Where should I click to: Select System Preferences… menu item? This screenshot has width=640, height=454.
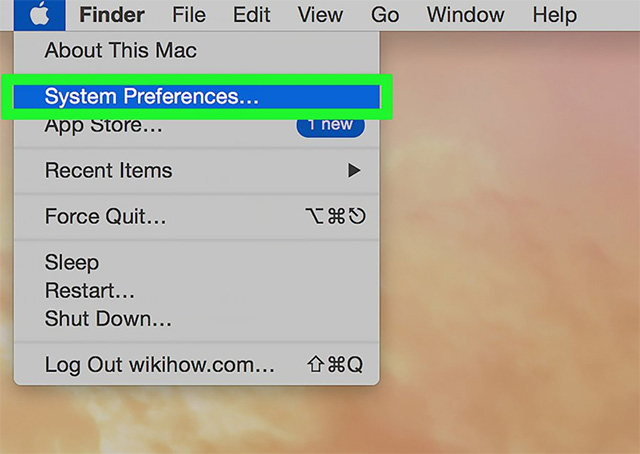197,97
